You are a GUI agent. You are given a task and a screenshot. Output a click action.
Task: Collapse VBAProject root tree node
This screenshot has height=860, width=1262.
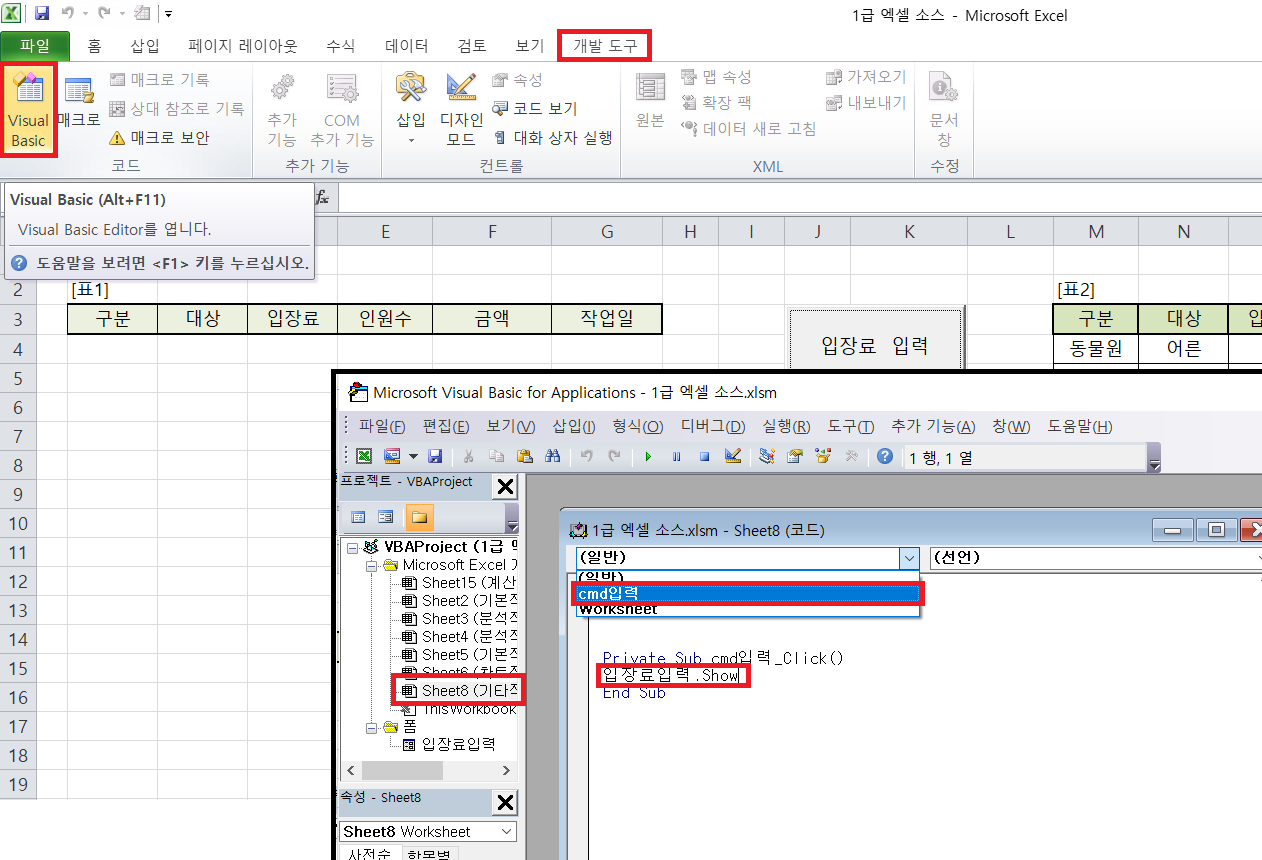click(352, 547)
